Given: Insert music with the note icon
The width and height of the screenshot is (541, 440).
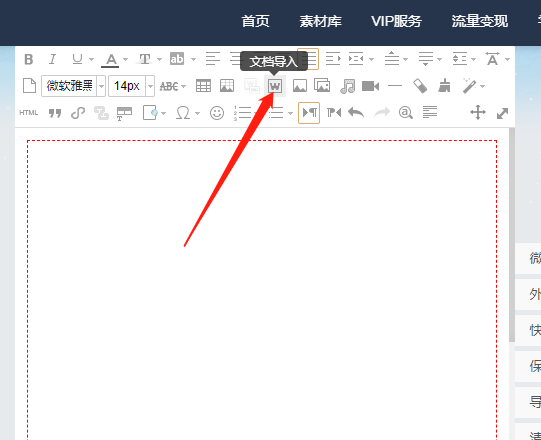Looking at the screenshot, I should [347, 86].
